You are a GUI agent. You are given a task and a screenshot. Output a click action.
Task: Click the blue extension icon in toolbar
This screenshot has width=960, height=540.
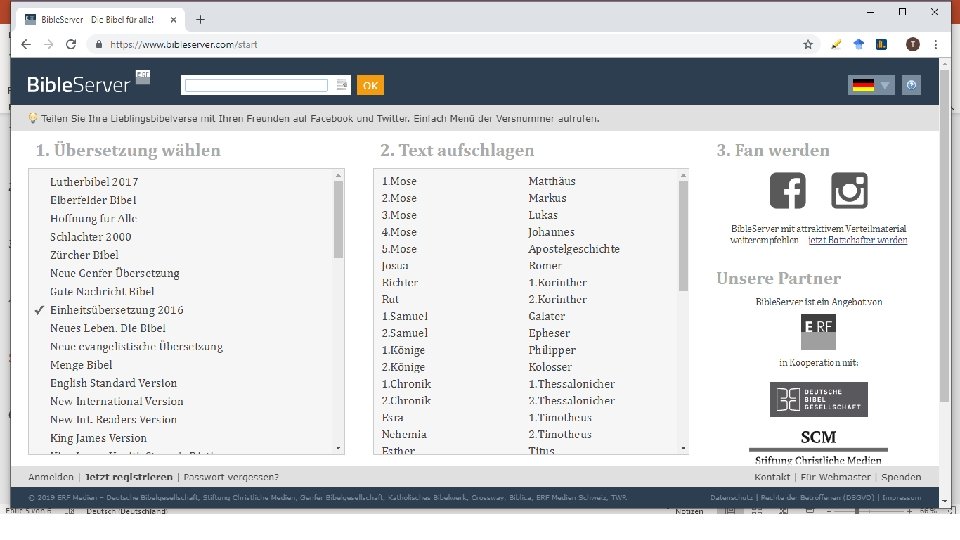[x=858, y=44]
